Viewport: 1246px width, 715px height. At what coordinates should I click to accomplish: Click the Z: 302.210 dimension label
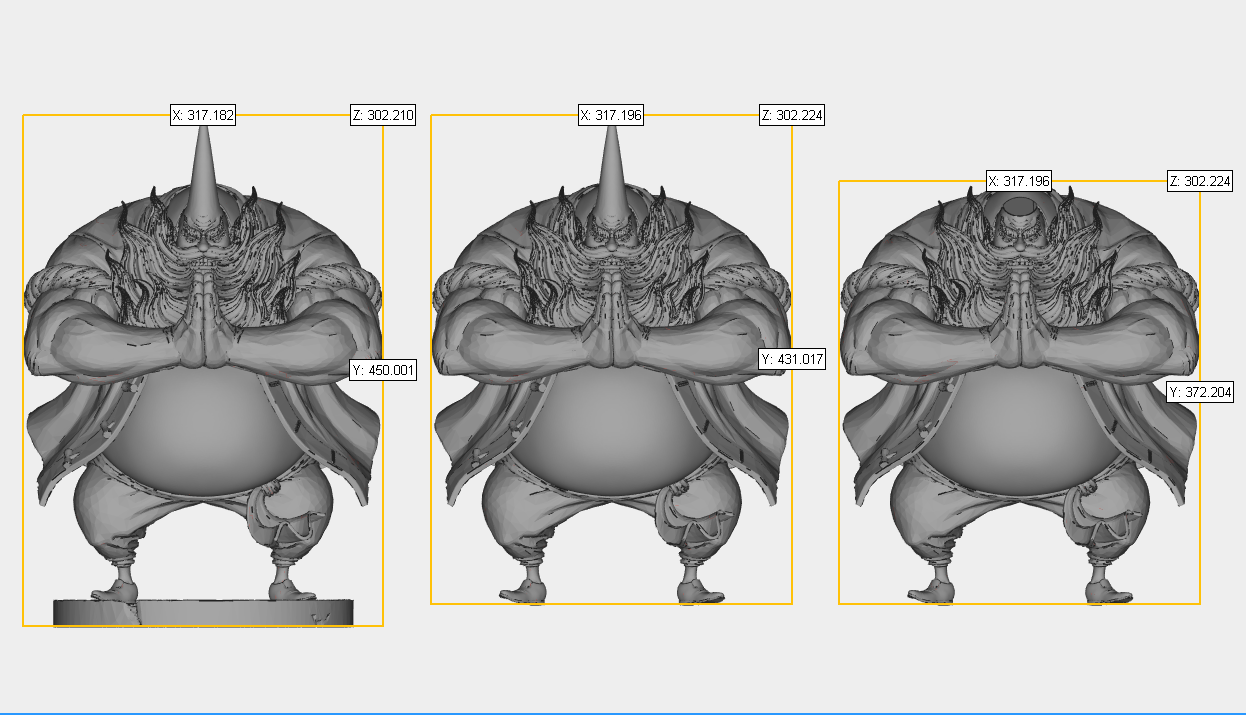click(383, 115)
